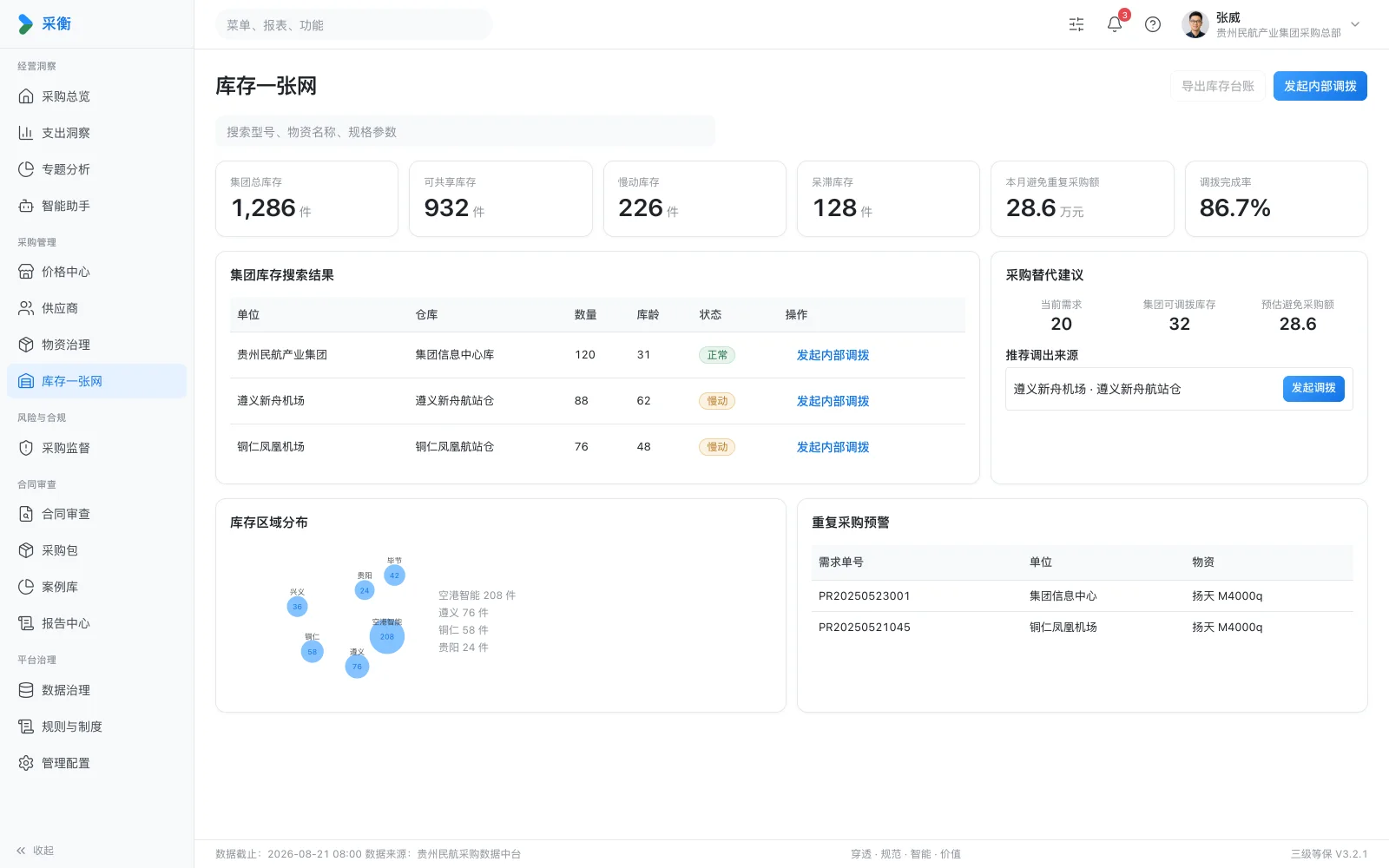Open the 供应商 people icon
Image resolution: width=1389 pixels, height=868 pixels.
click(26, 308)
